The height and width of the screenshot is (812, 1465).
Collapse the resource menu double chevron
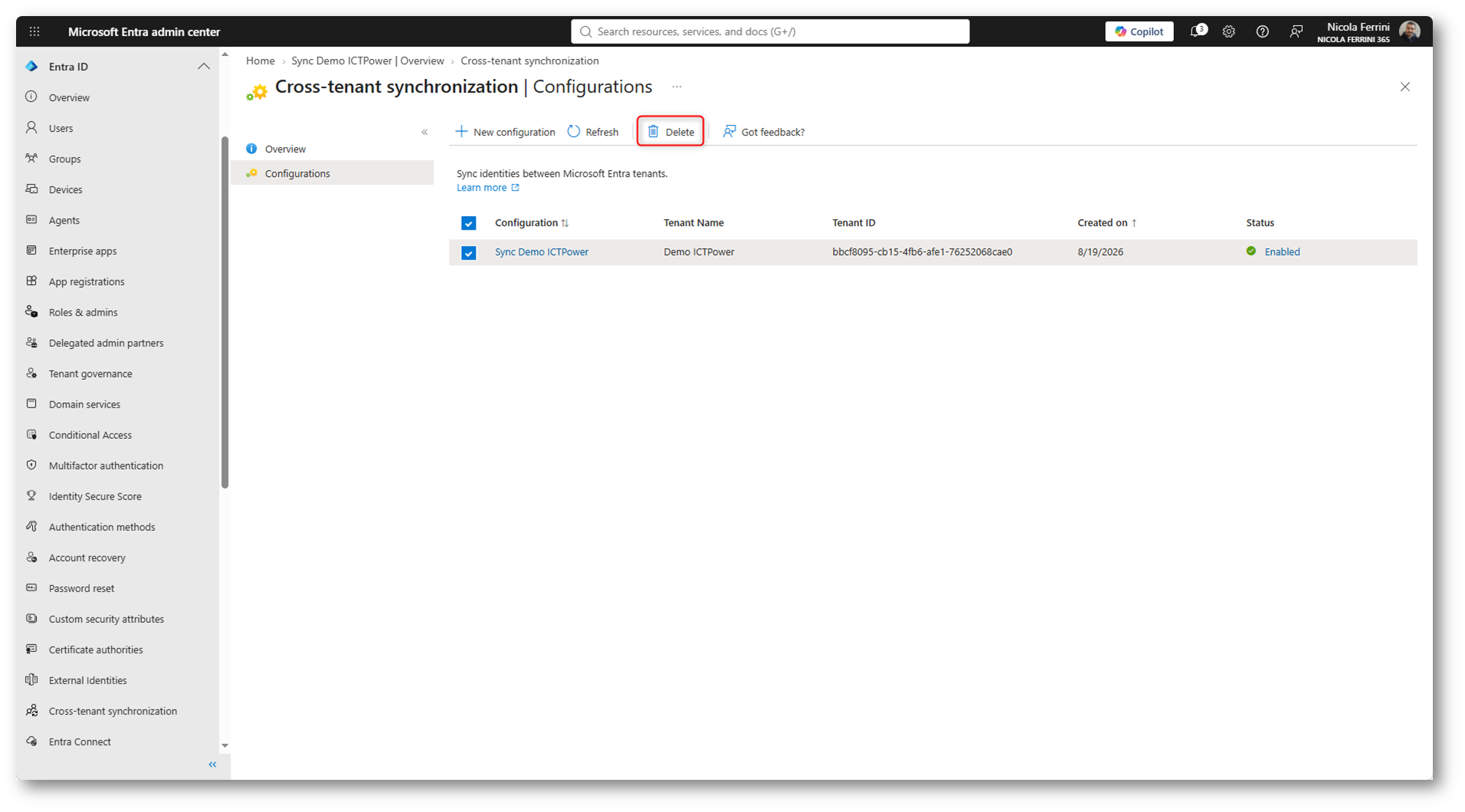click(x=424, y=132)
